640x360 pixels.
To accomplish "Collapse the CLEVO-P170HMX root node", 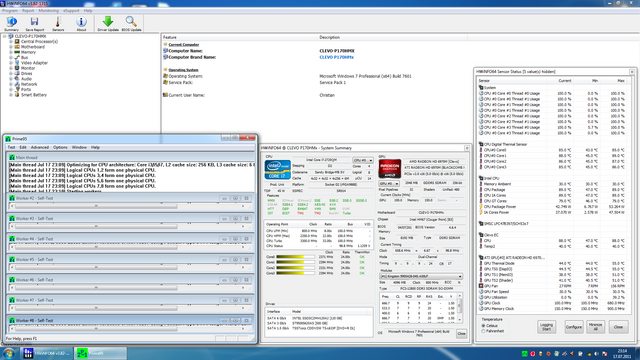I will (4, 36).
